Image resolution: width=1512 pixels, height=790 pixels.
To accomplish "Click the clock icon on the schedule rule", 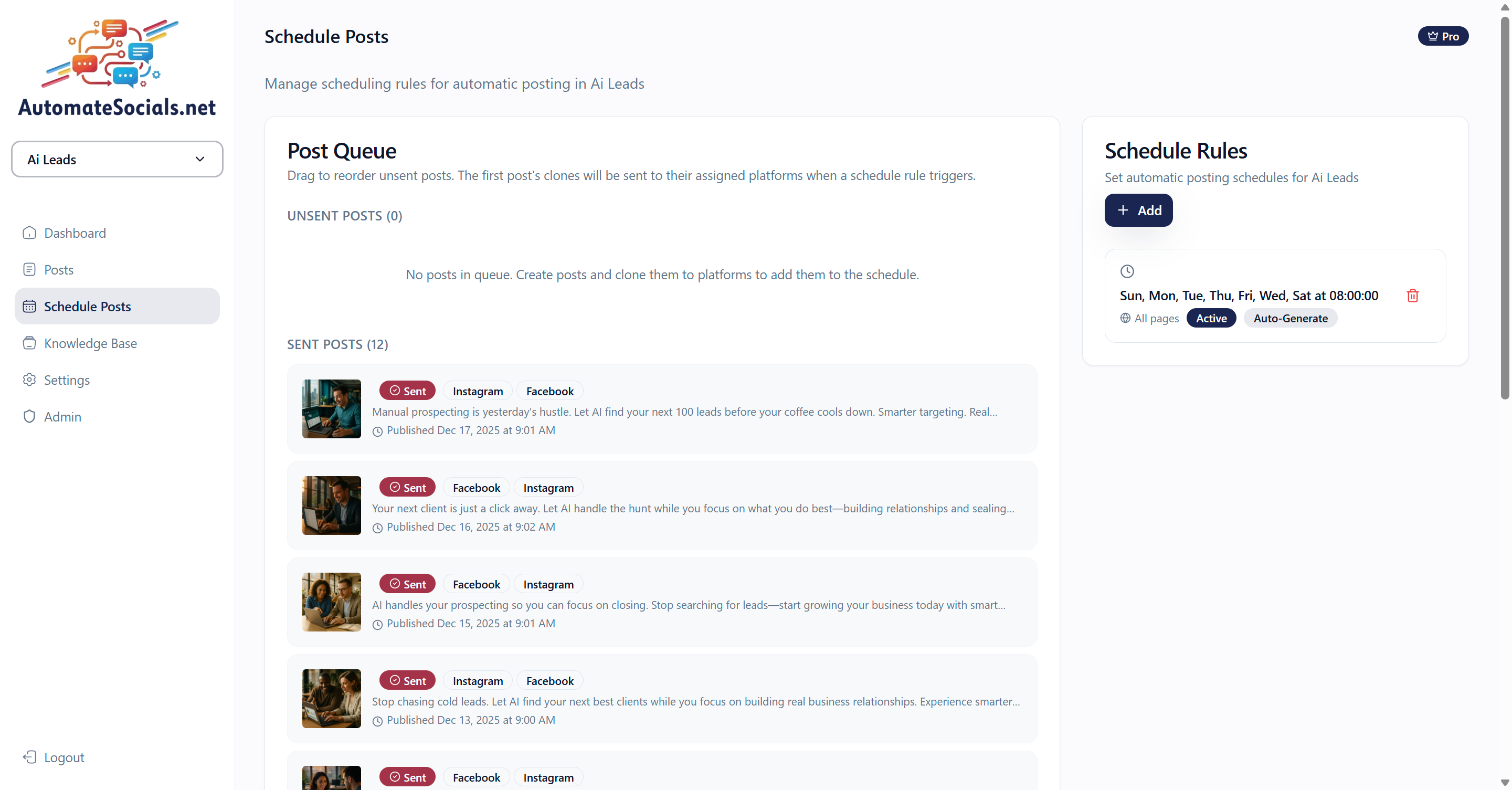I will click(x=1126, y=270).
